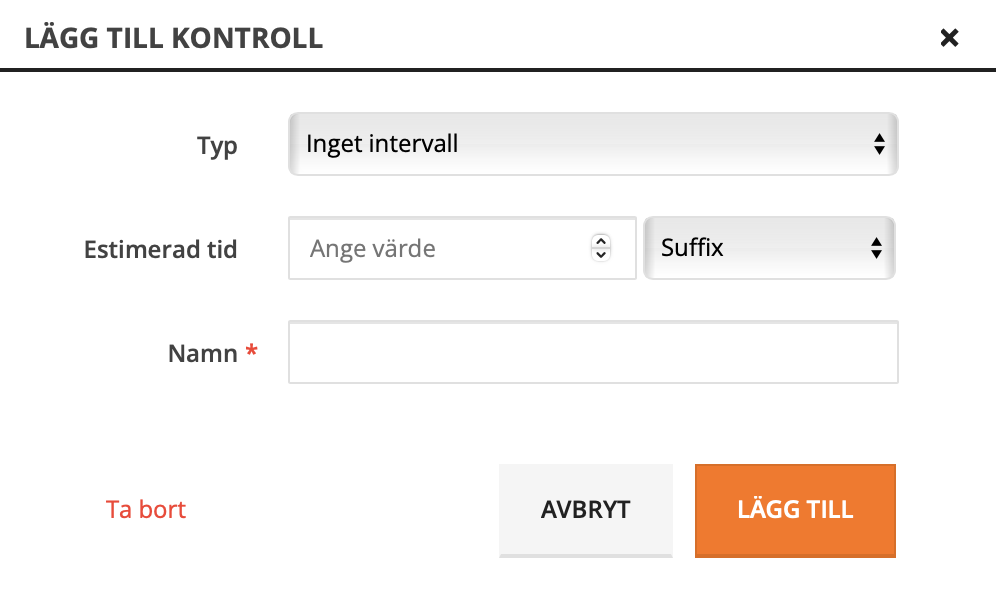996x614 pixels.
Task: Close the Lägg till kontroll dialog
Action: [949, 38]
